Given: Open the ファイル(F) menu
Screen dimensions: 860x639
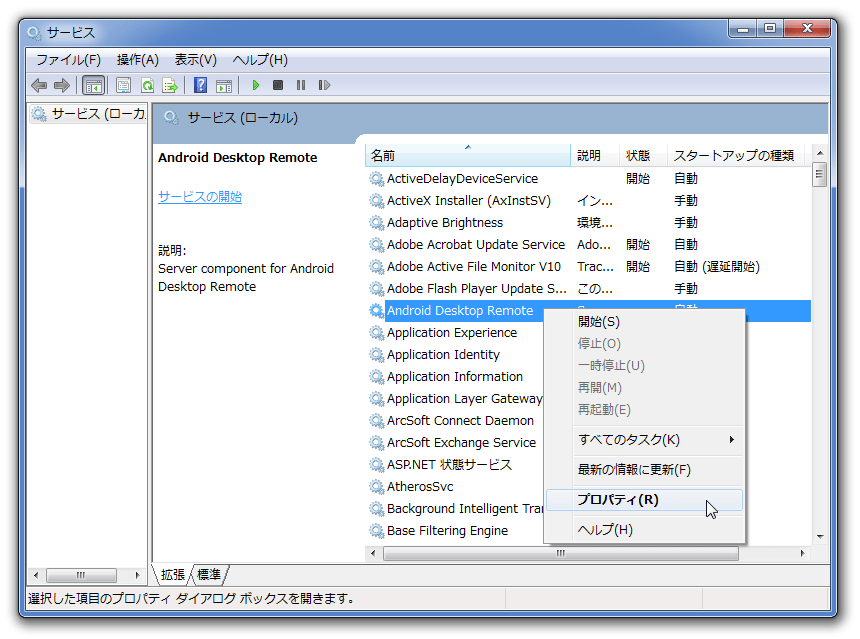Looking at the screenshot, I should tap(69, 59).
